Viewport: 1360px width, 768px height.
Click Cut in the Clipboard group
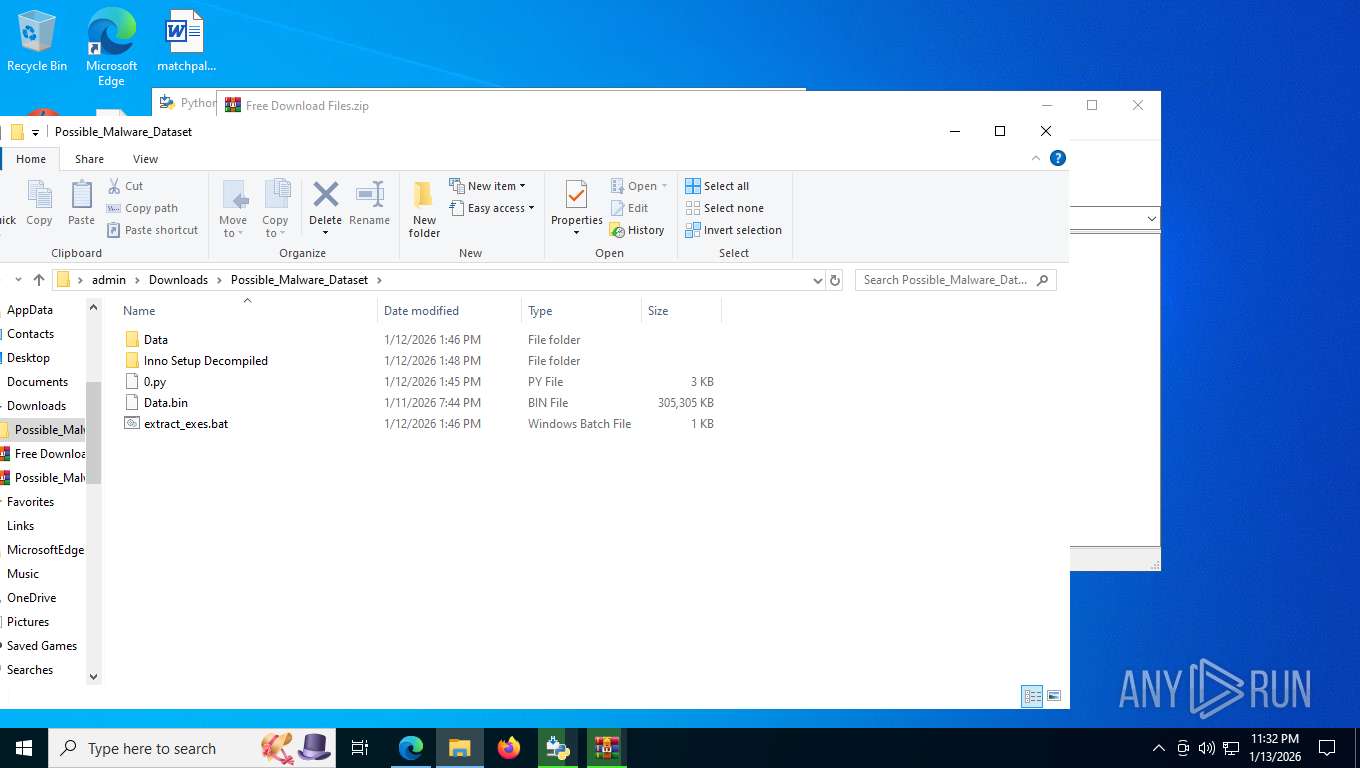(125, 186)
